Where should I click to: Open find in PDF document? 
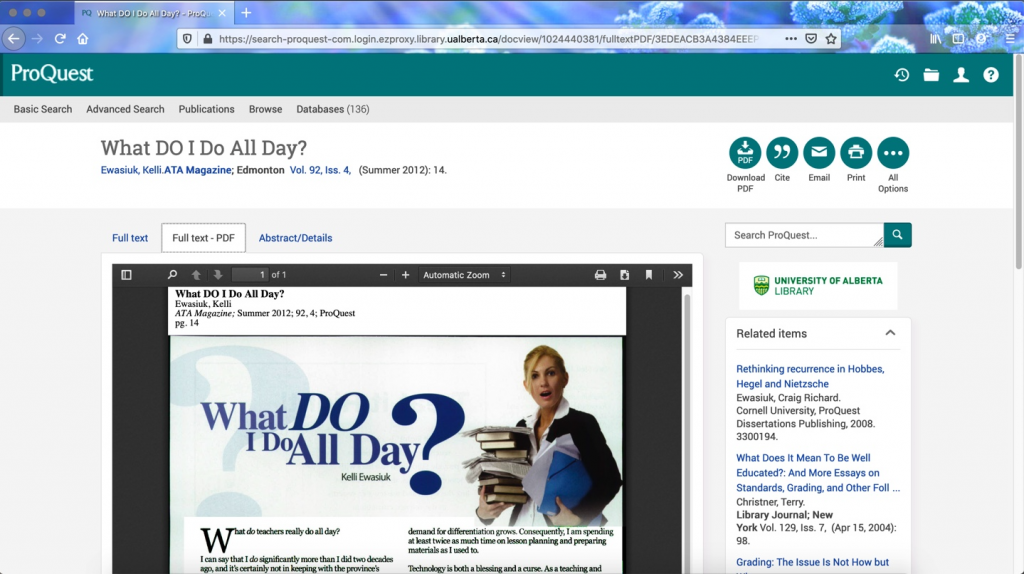point(172,275)
